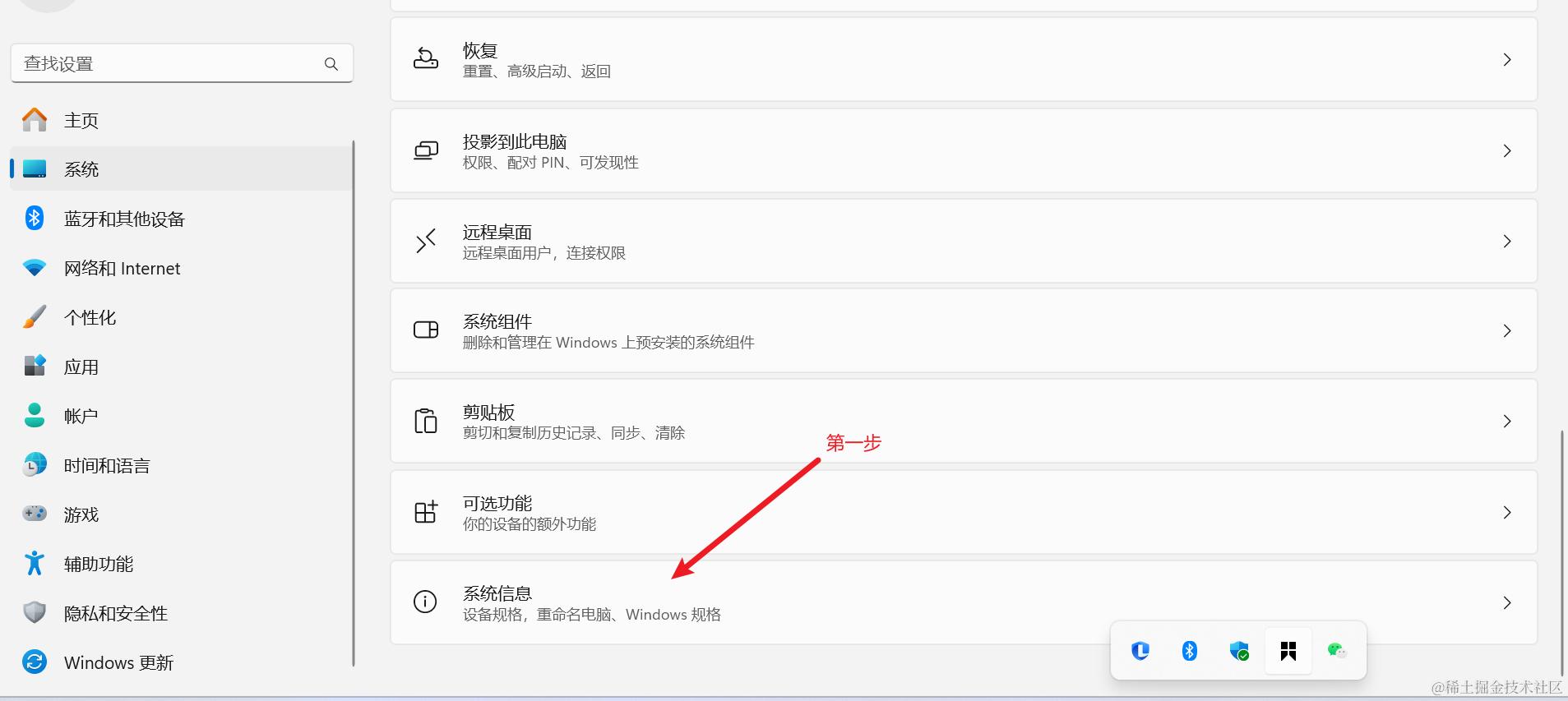Screen dimensions: 1568x701
Task: Open 网络和 Internet settings
Action: (x=182, y=268)
